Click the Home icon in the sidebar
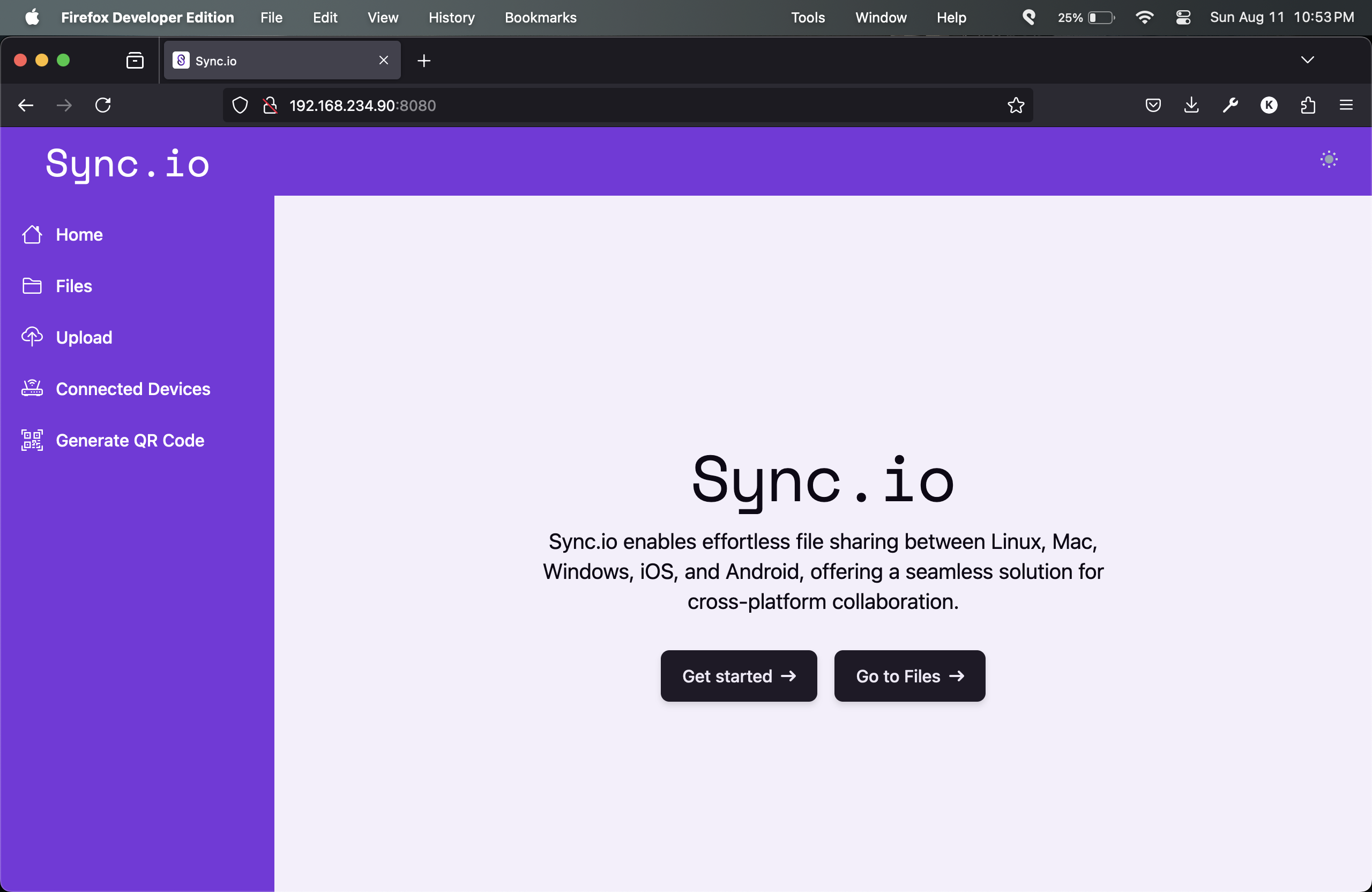 click(32, 234)
